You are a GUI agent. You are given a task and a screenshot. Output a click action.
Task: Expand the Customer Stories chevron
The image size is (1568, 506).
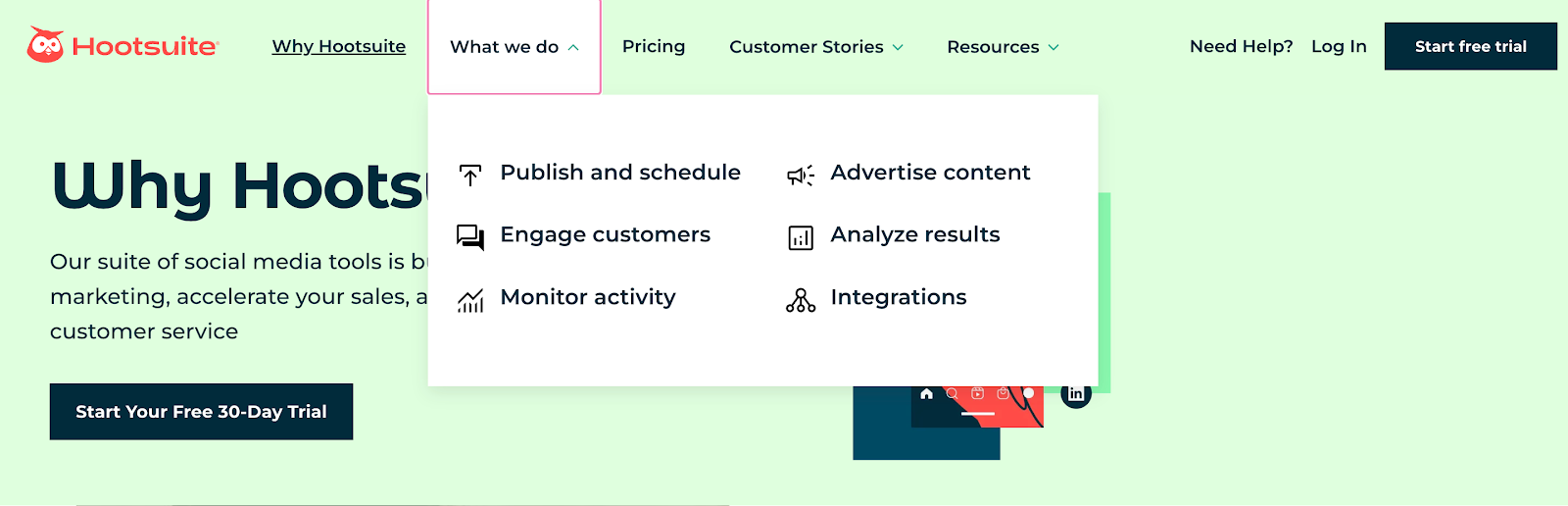click(898, 47)
